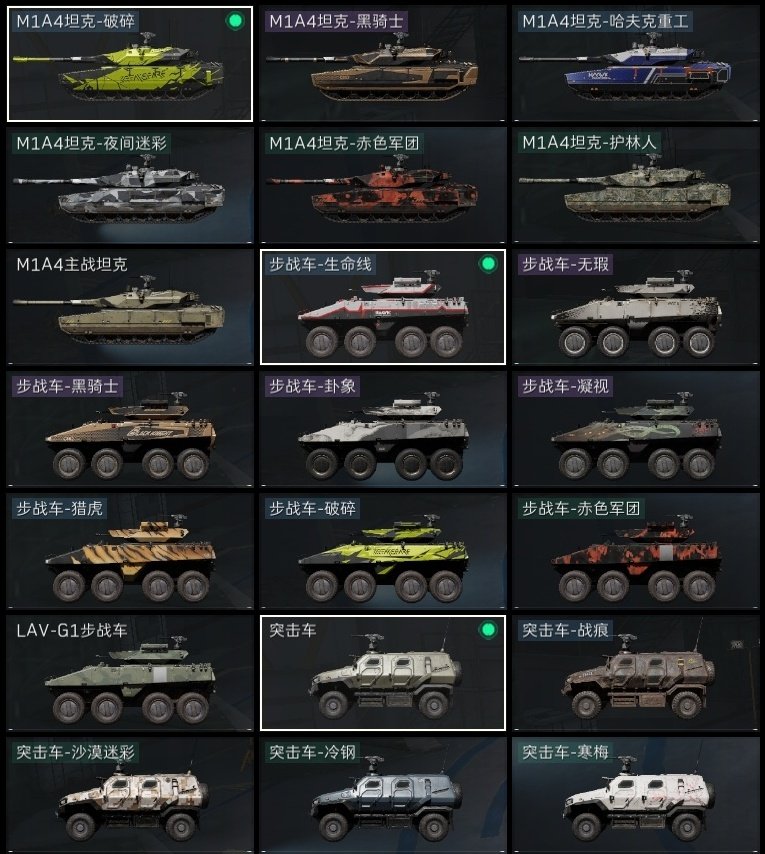Select the 突击车-寒梅 white assault vehicle
This screenshot has width=765, height=854.
click(x=635, y=795)
